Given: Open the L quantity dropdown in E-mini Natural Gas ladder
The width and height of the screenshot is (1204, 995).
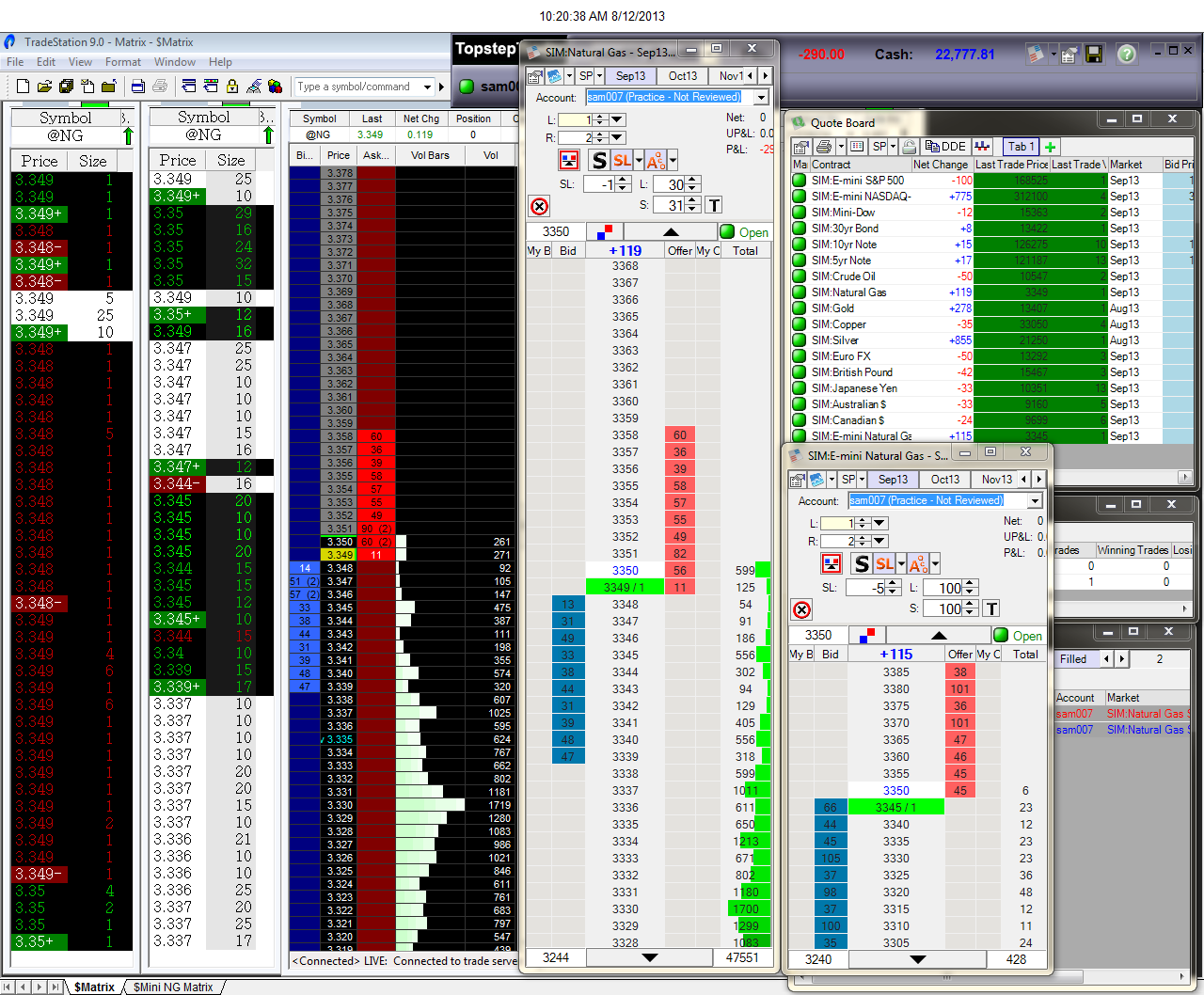Looking at the screenshot, I should point(879,523).
